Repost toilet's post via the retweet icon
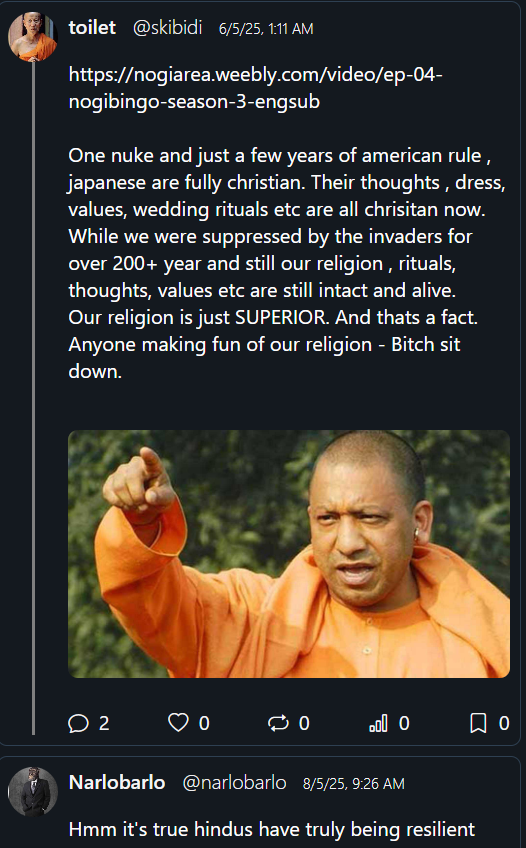The width and height of the screenshot is (526, 848). [278, 723]
